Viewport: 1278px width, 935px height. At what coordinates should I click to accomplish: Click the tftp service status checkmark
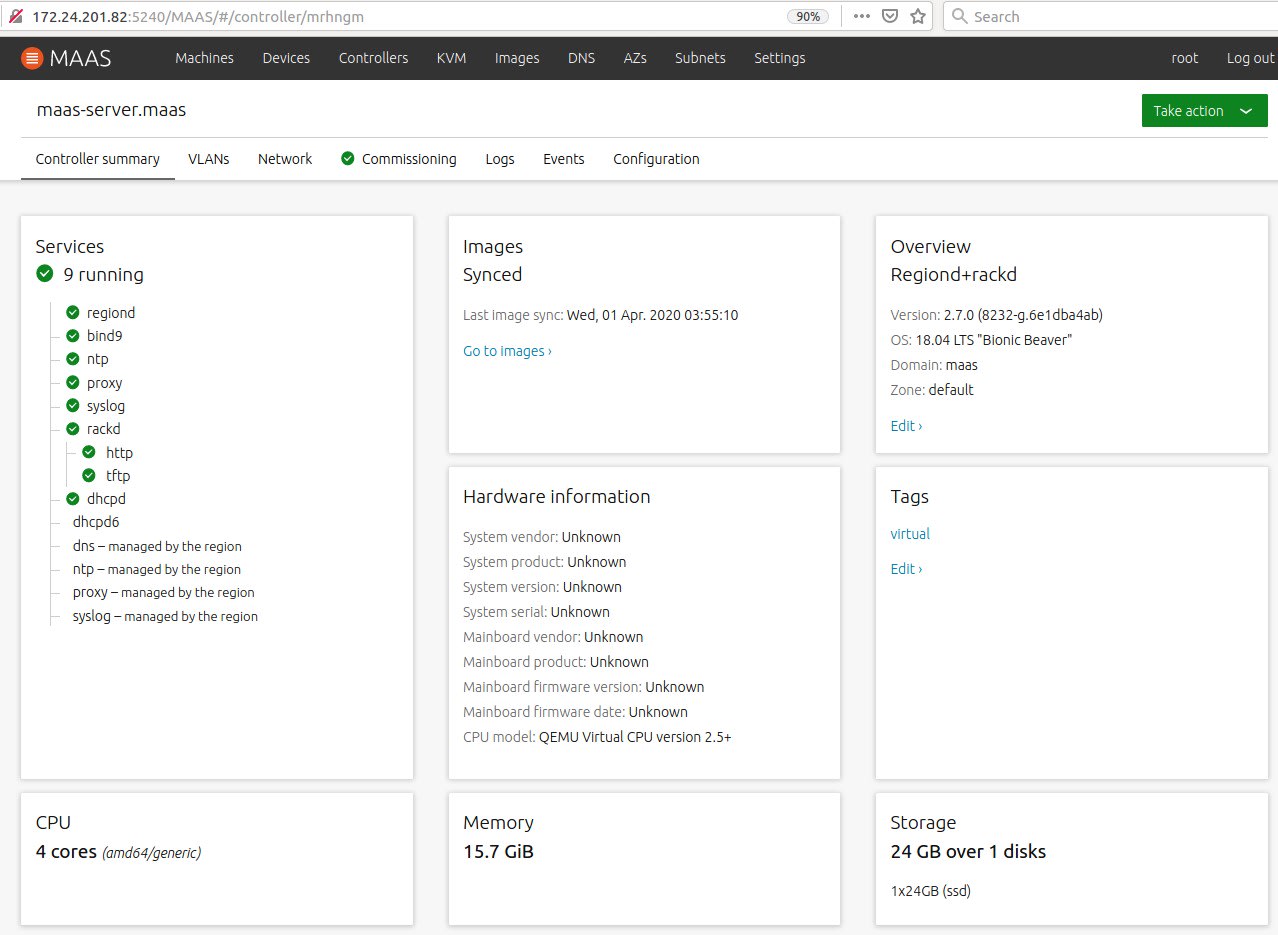pyautogui.click(x=89, y=476)
